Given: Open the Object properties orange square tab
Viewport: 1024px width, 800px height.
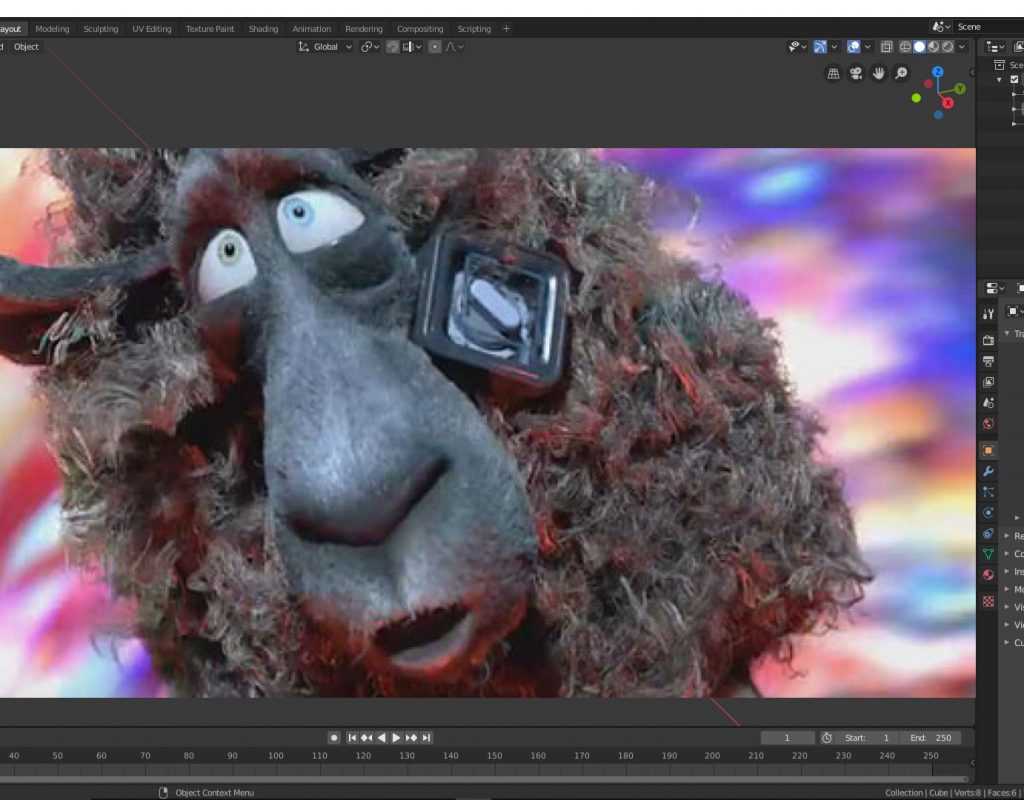Looking at the screenshot, I should point(988,450).
